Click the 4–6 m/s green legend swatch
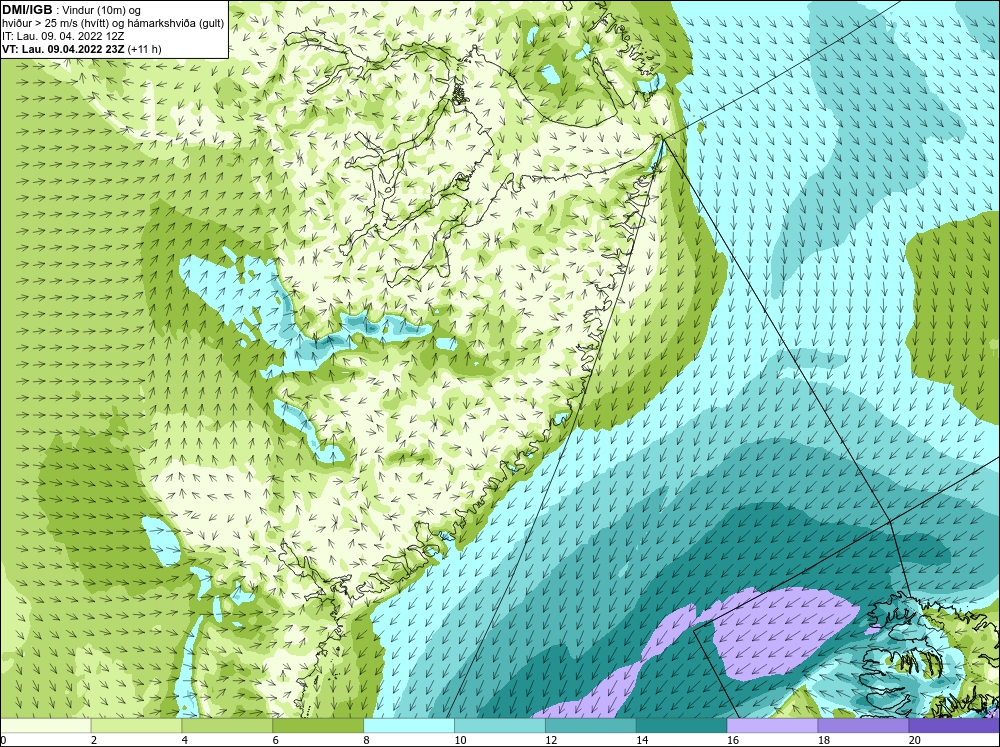Viewport: 1000px width, 747px height. tap(227, 725)
